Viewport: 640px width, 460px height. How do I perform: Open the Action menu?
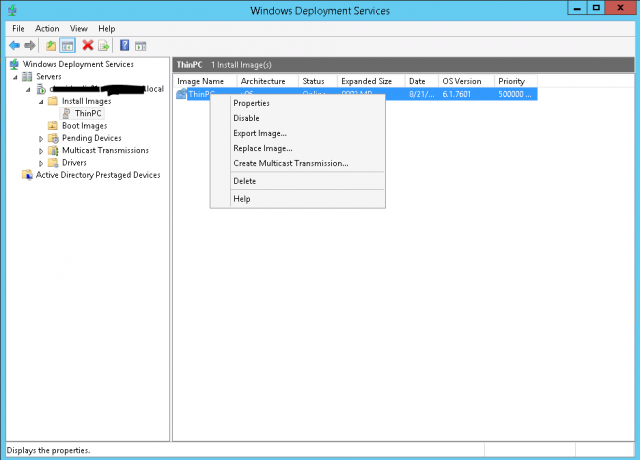pos(47,29)
